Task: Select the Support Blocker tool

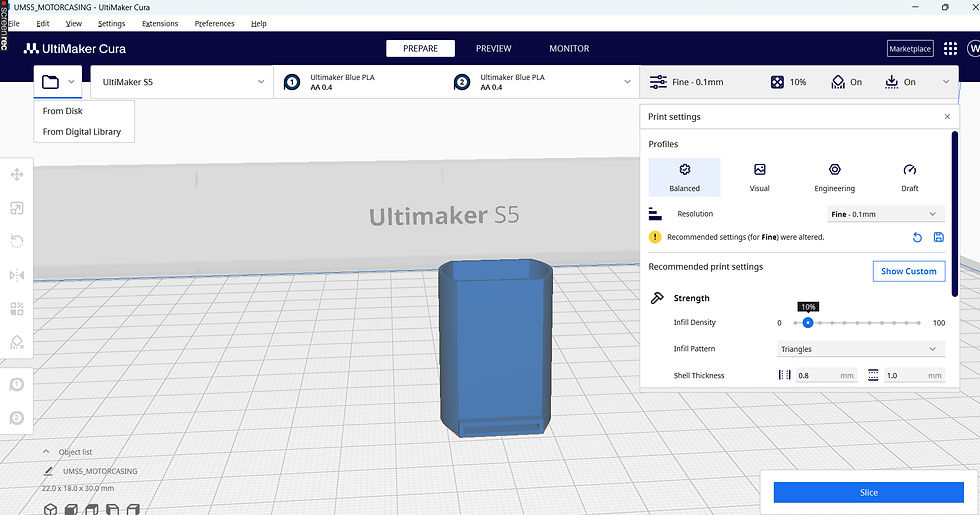Action: pyautogui.click(x=17, y=342)
